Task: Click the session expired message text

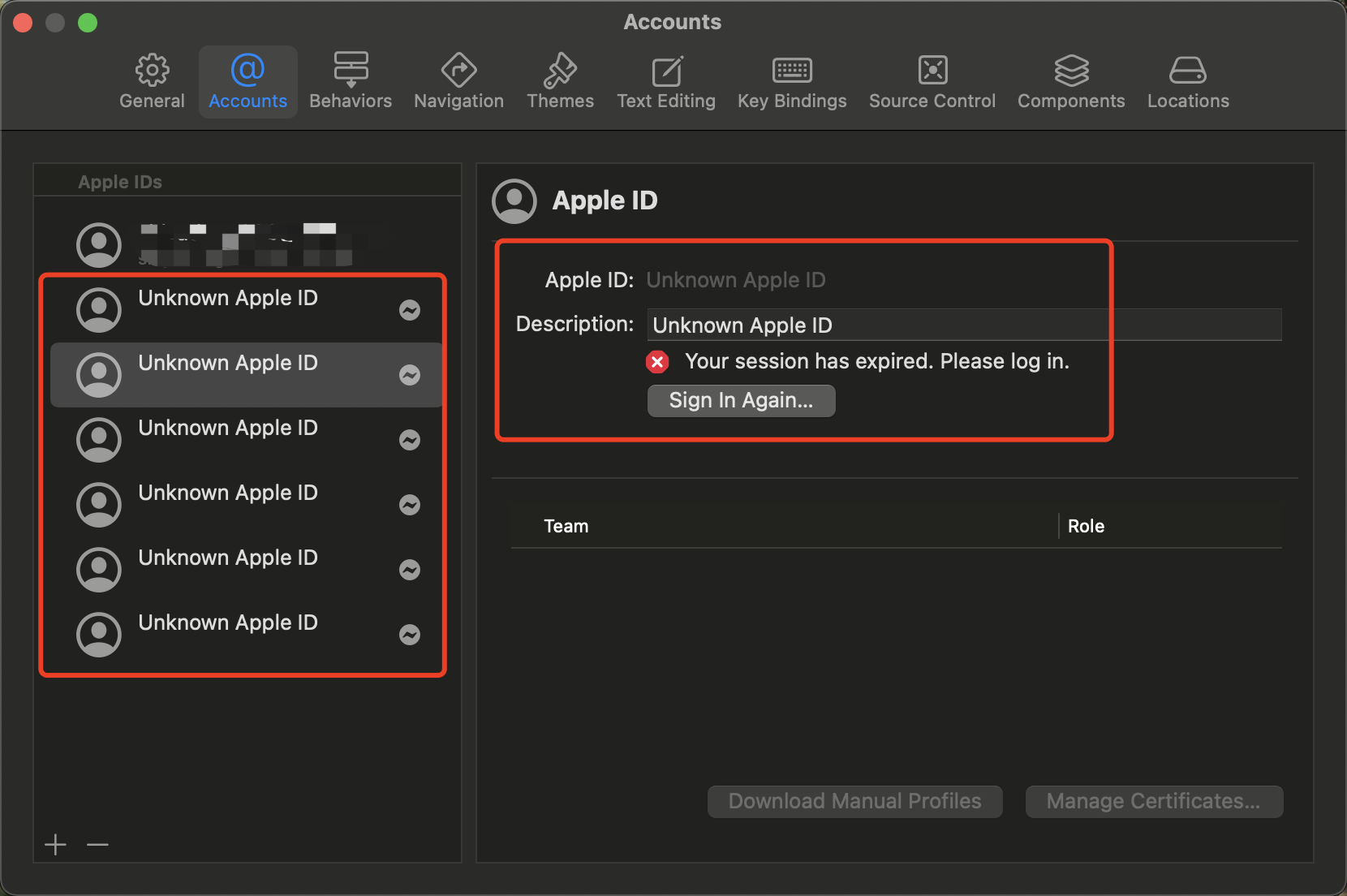Action: 876,361
